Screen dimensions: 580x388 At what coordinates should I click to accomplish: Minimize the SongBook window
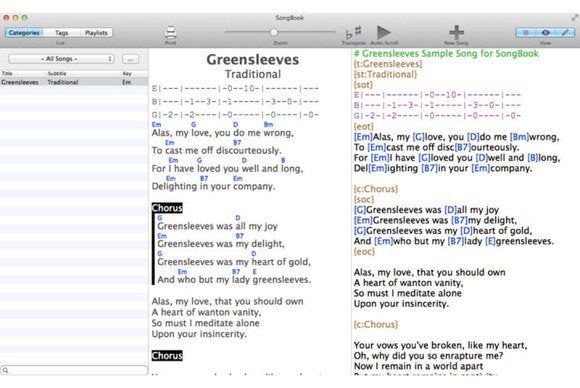click(x=16, y=17)
